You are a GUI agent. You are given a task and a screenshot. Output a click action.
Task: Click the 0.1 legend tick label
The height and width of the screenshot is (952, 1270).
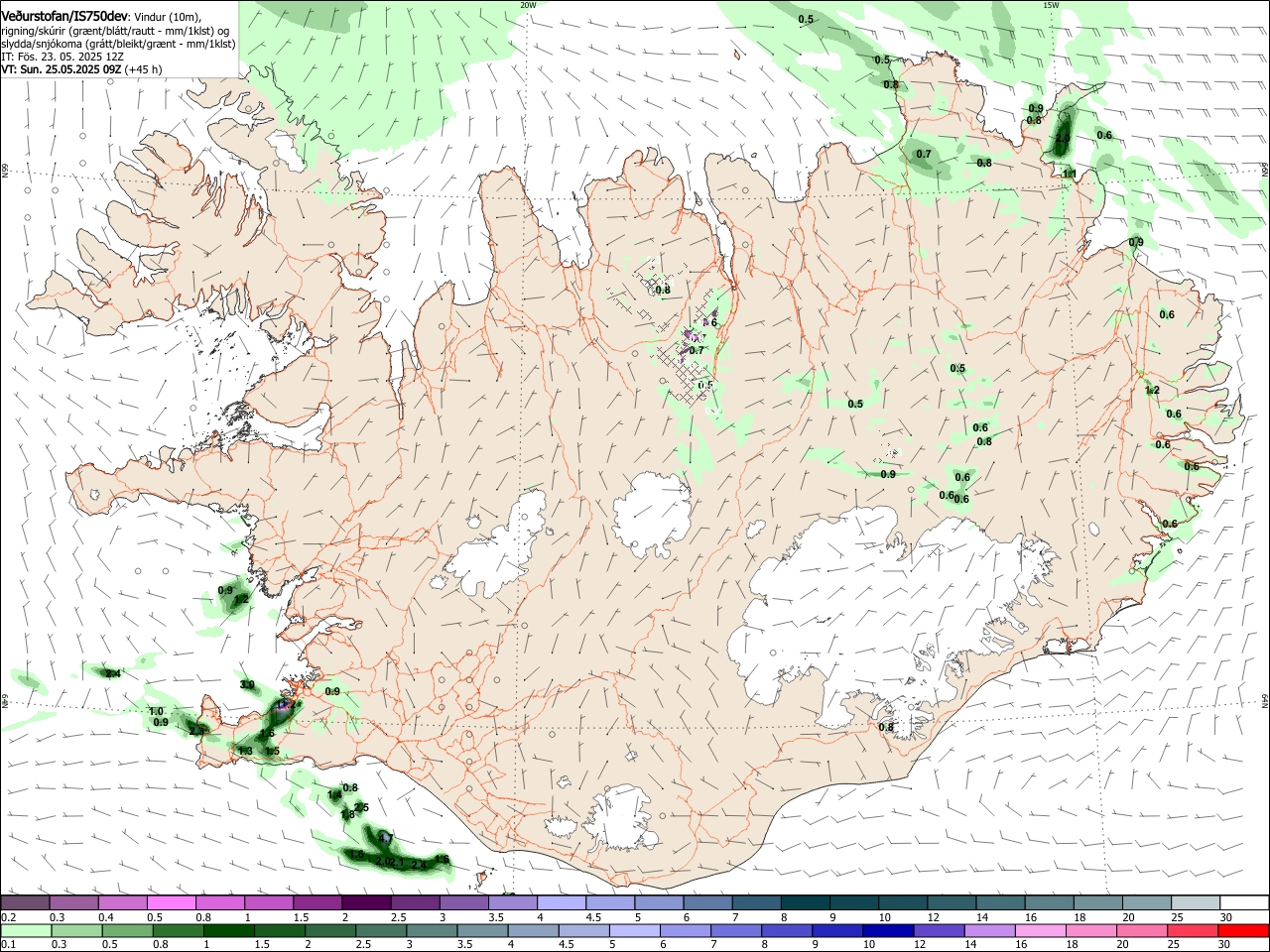coord(8,945)
